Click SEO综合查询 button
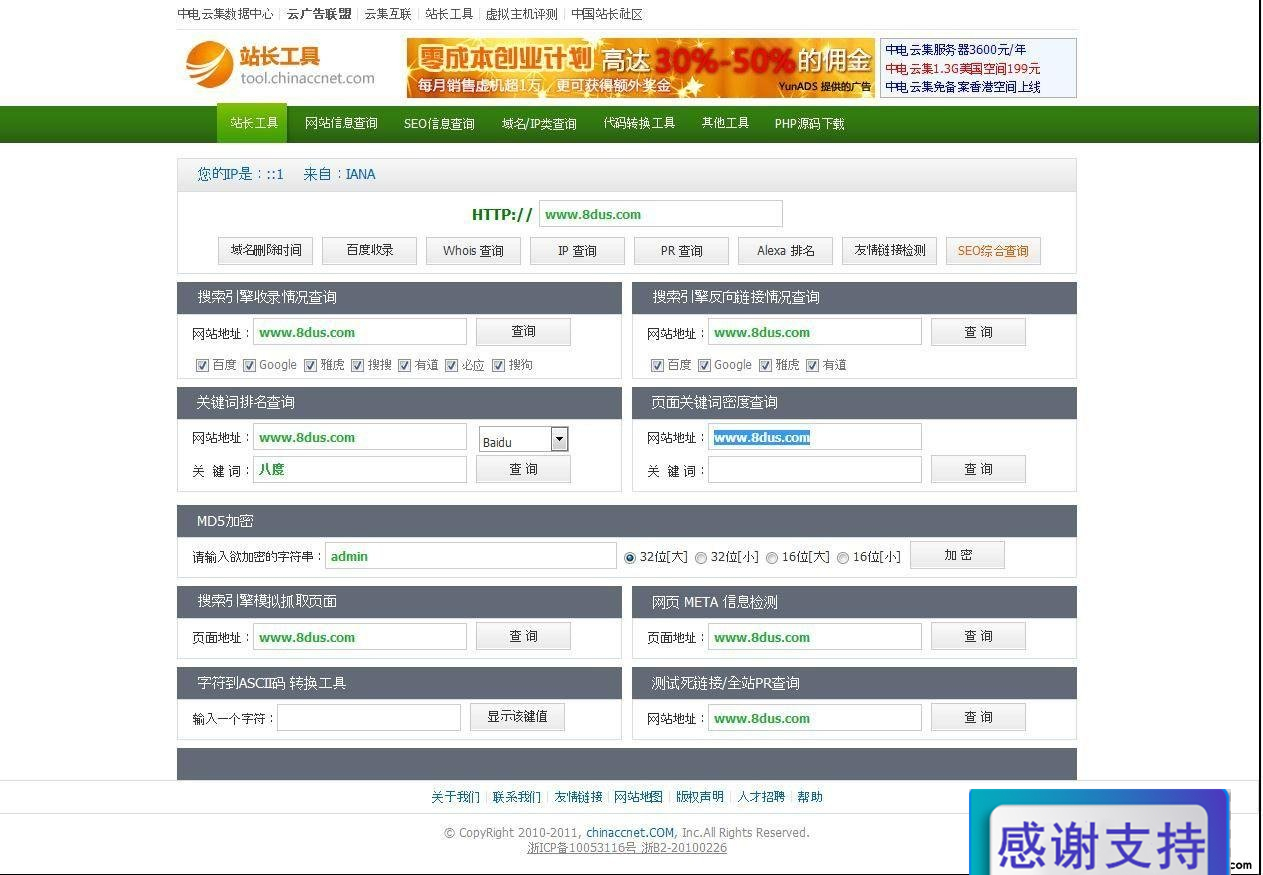Viewport: 1263px width, 875px height. (993, 251)
